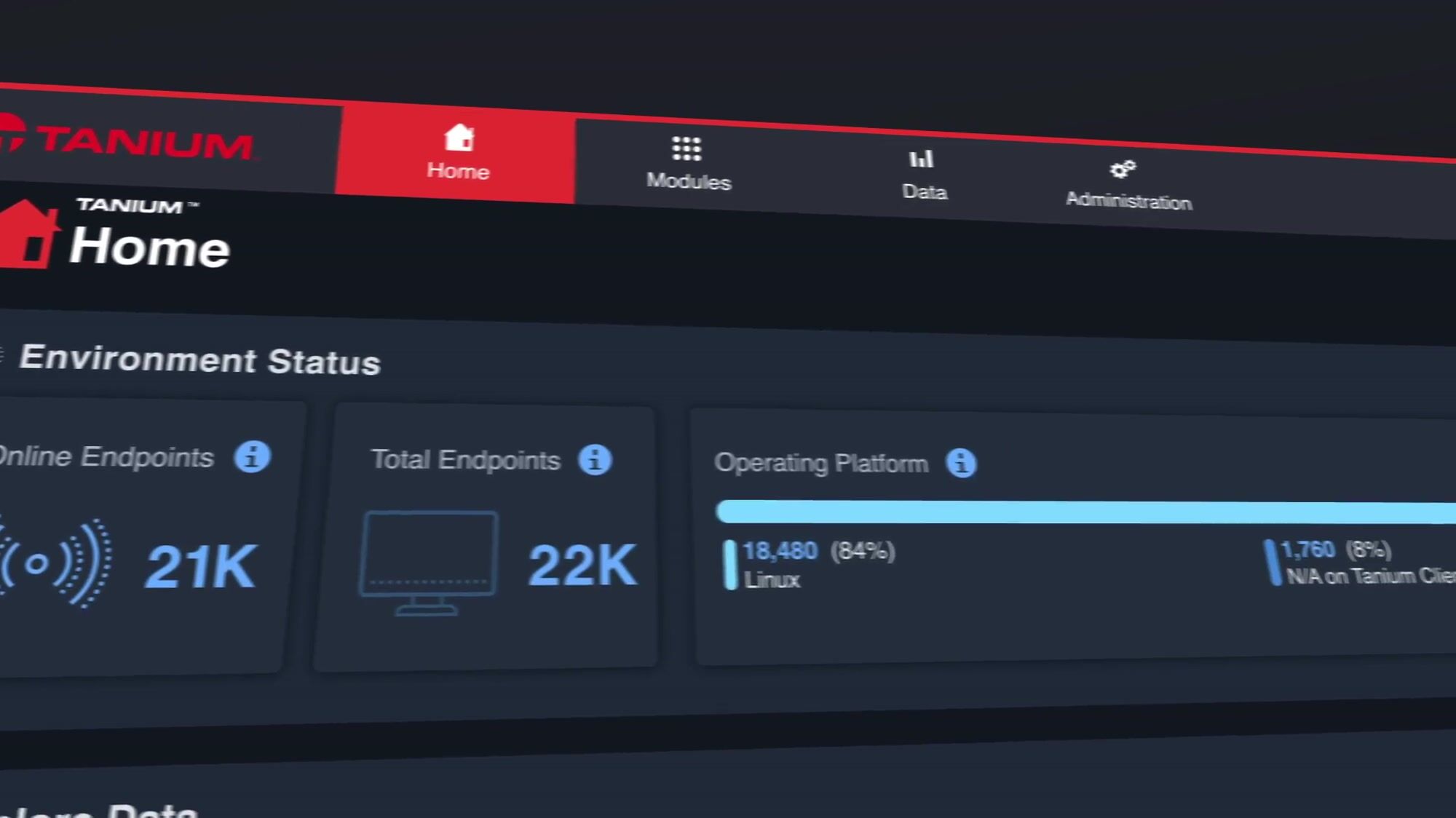Click the red house icon beside Home title

coord(28,234)
